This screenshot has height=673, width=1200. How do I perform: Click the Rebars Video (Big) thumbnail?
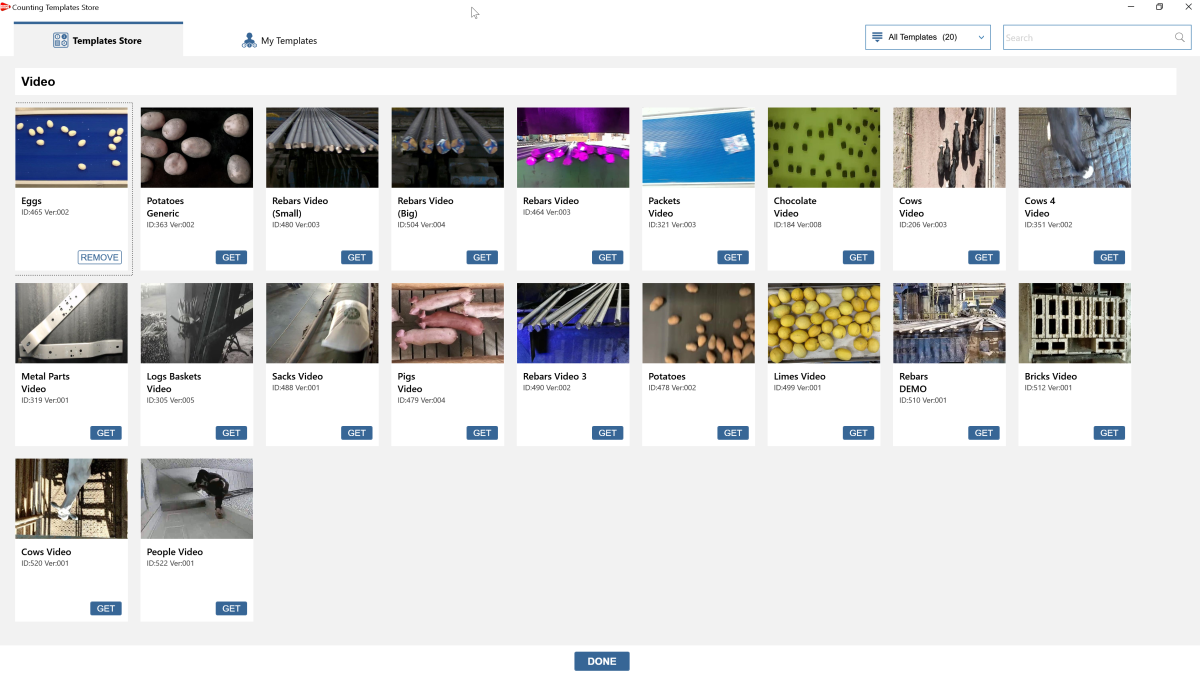coord(448,147)
